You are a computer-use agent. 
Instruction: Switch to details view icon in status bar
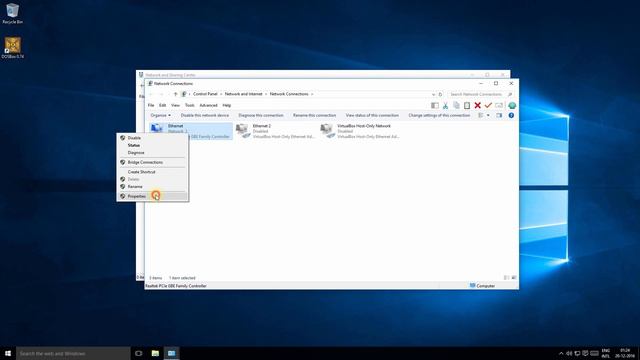[507, 278]
